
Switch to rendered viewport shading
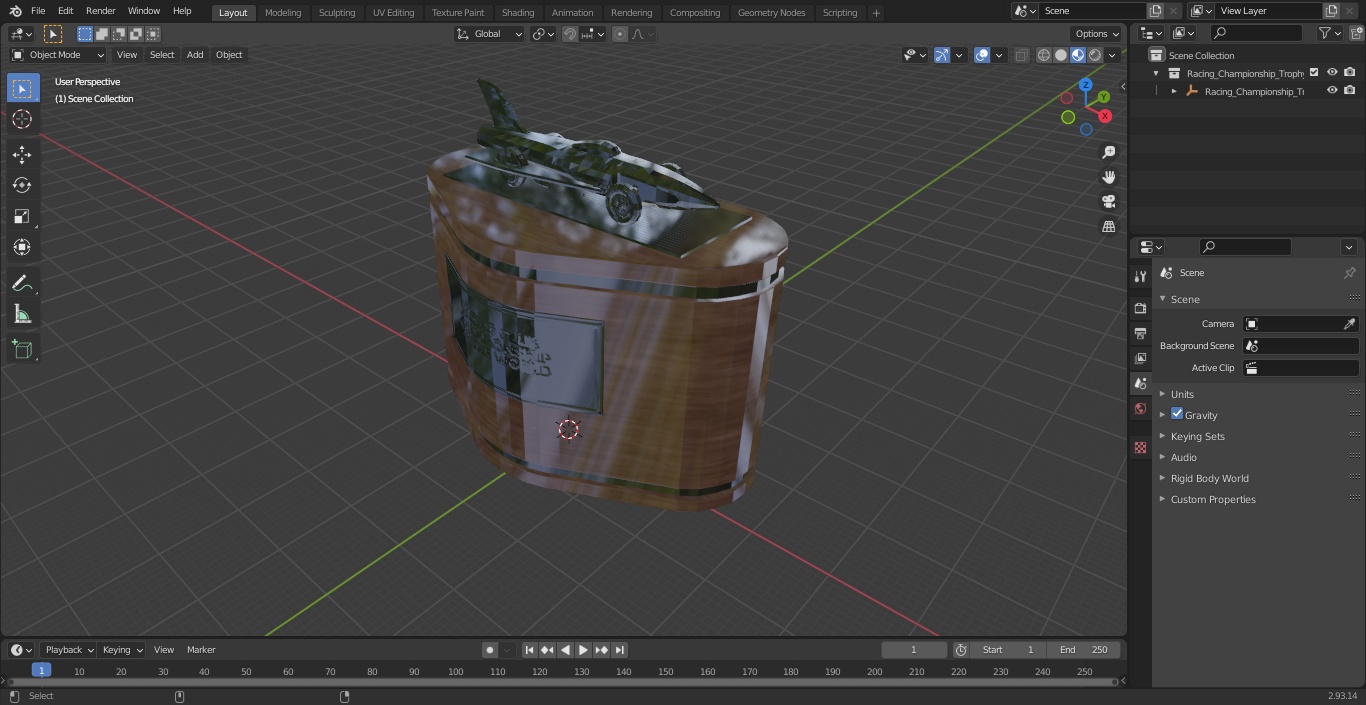pos(1095,55)
